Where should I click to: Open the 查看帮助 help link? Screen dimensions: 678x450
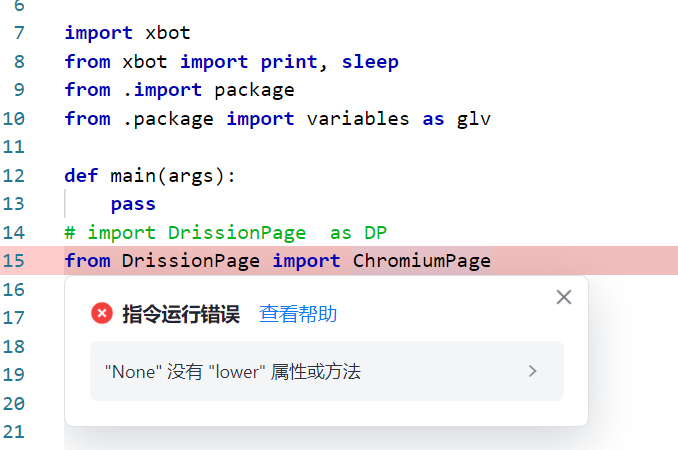[x=298, y=314]
